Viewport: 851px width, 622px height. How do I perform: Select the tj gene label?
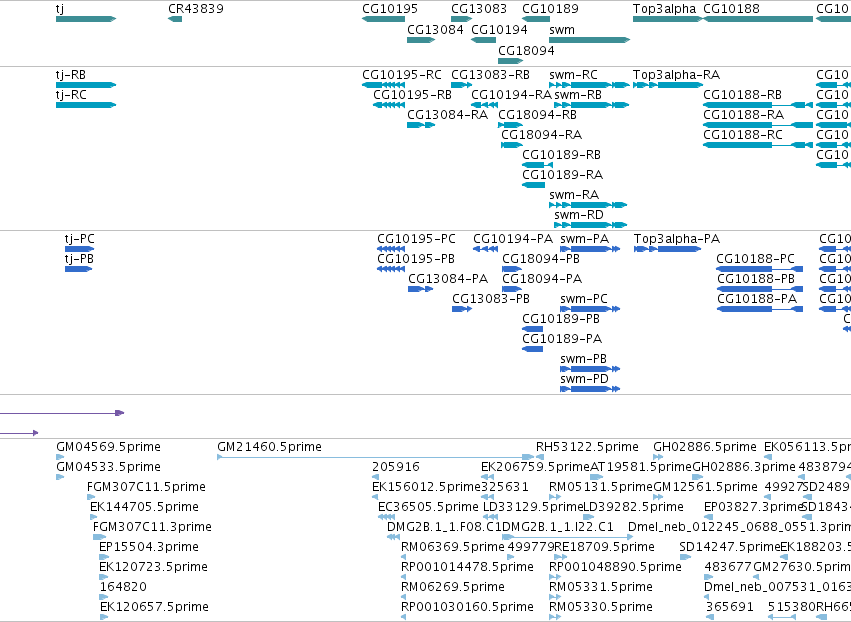(60, 9)
